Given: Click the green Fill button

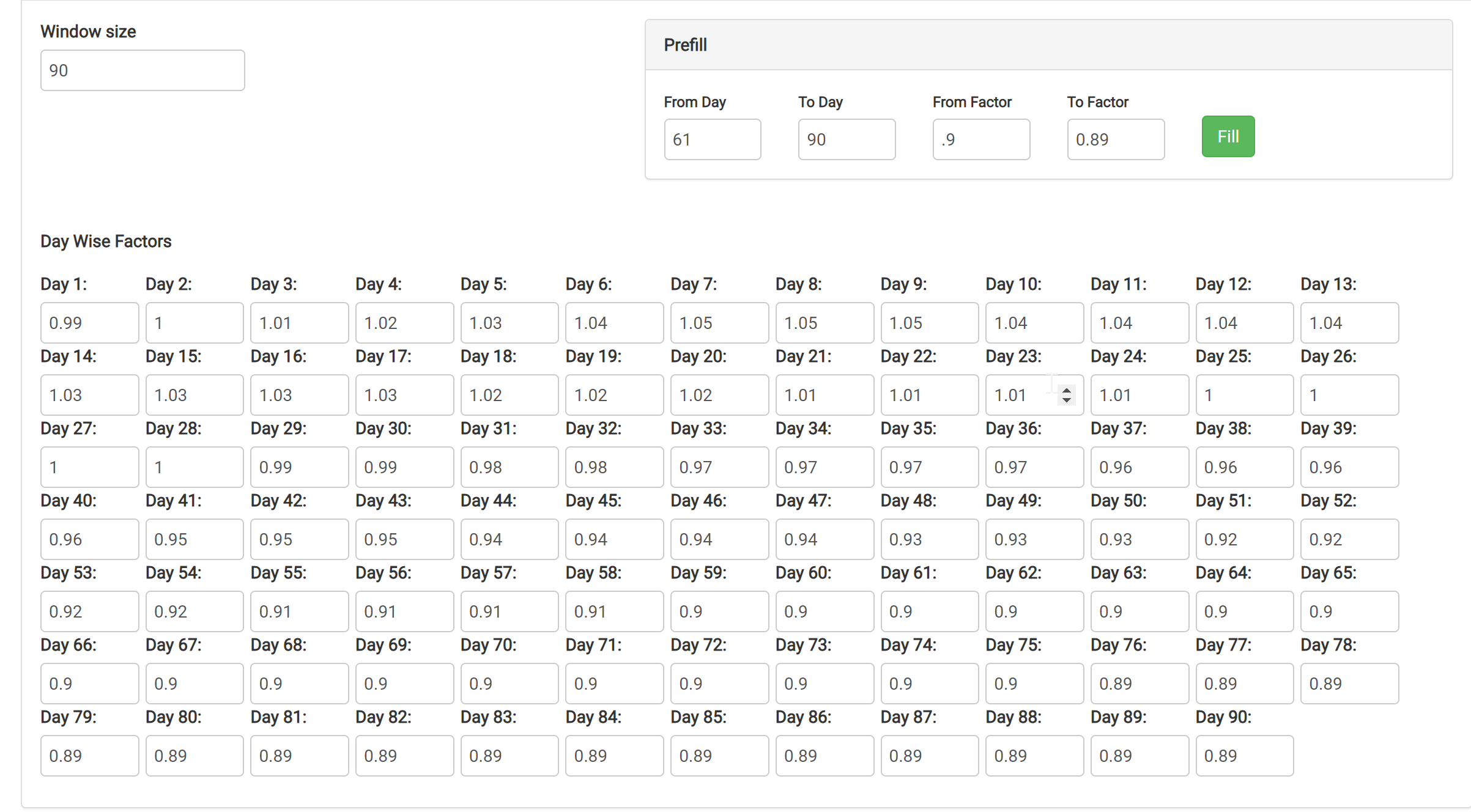Looking at the screenshot, I should pos(1228,136).
